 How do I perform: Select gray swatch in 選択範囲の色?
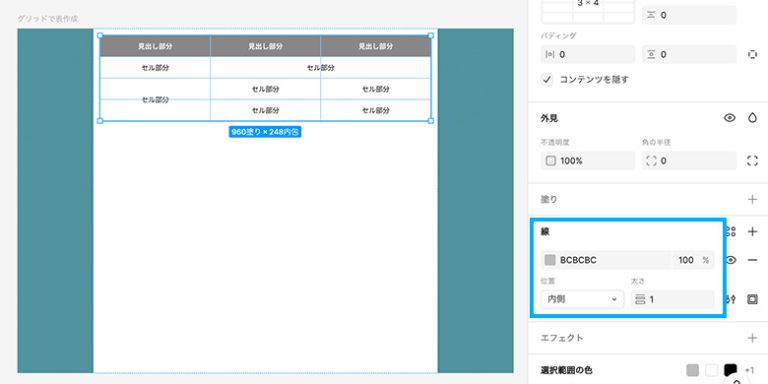point(693,370)
